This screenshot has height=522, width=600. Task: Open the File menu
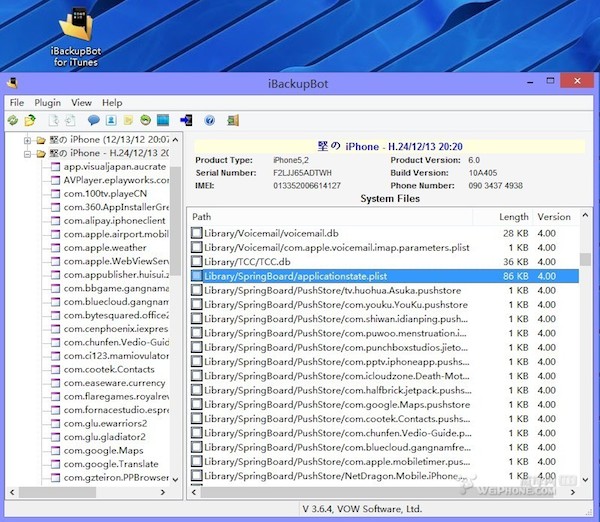point(17,102)
